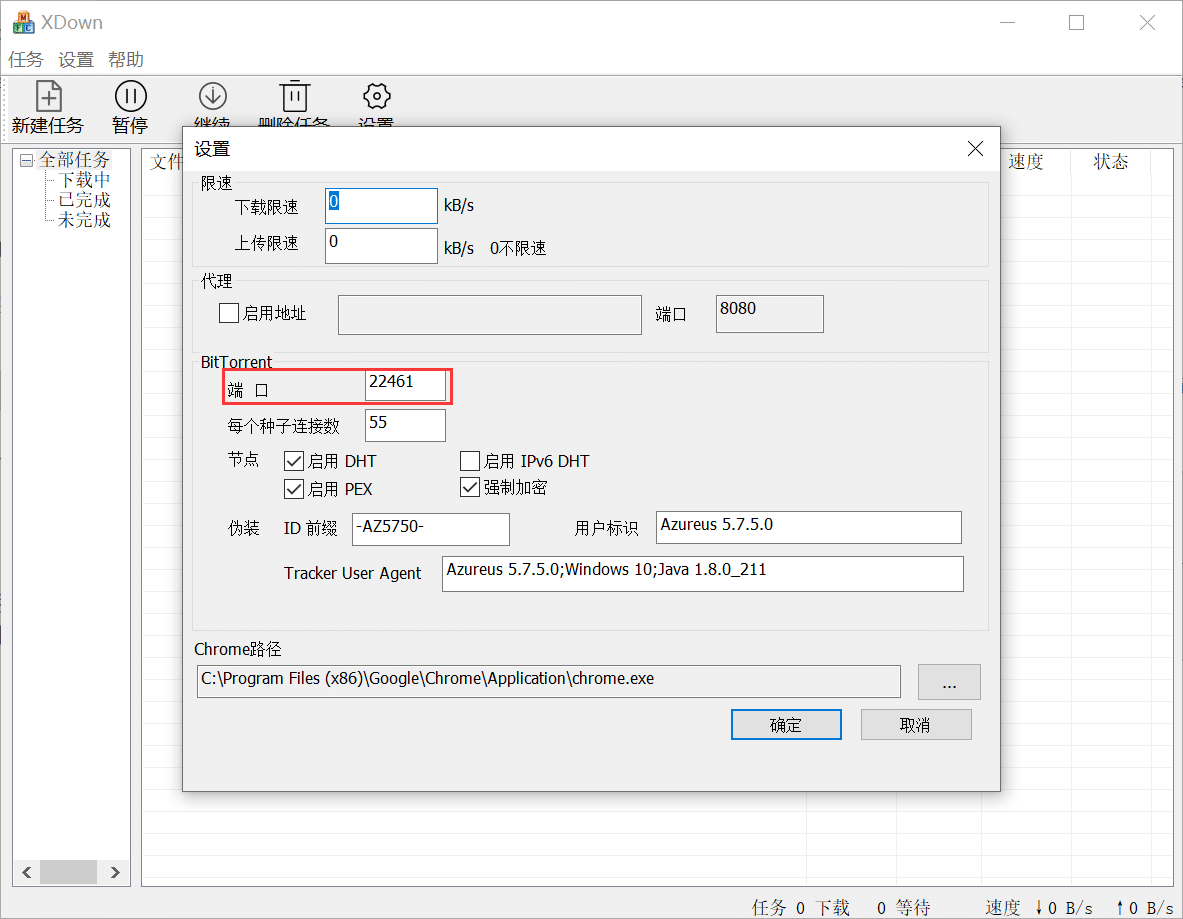Open the 帮助 menu

126,59
